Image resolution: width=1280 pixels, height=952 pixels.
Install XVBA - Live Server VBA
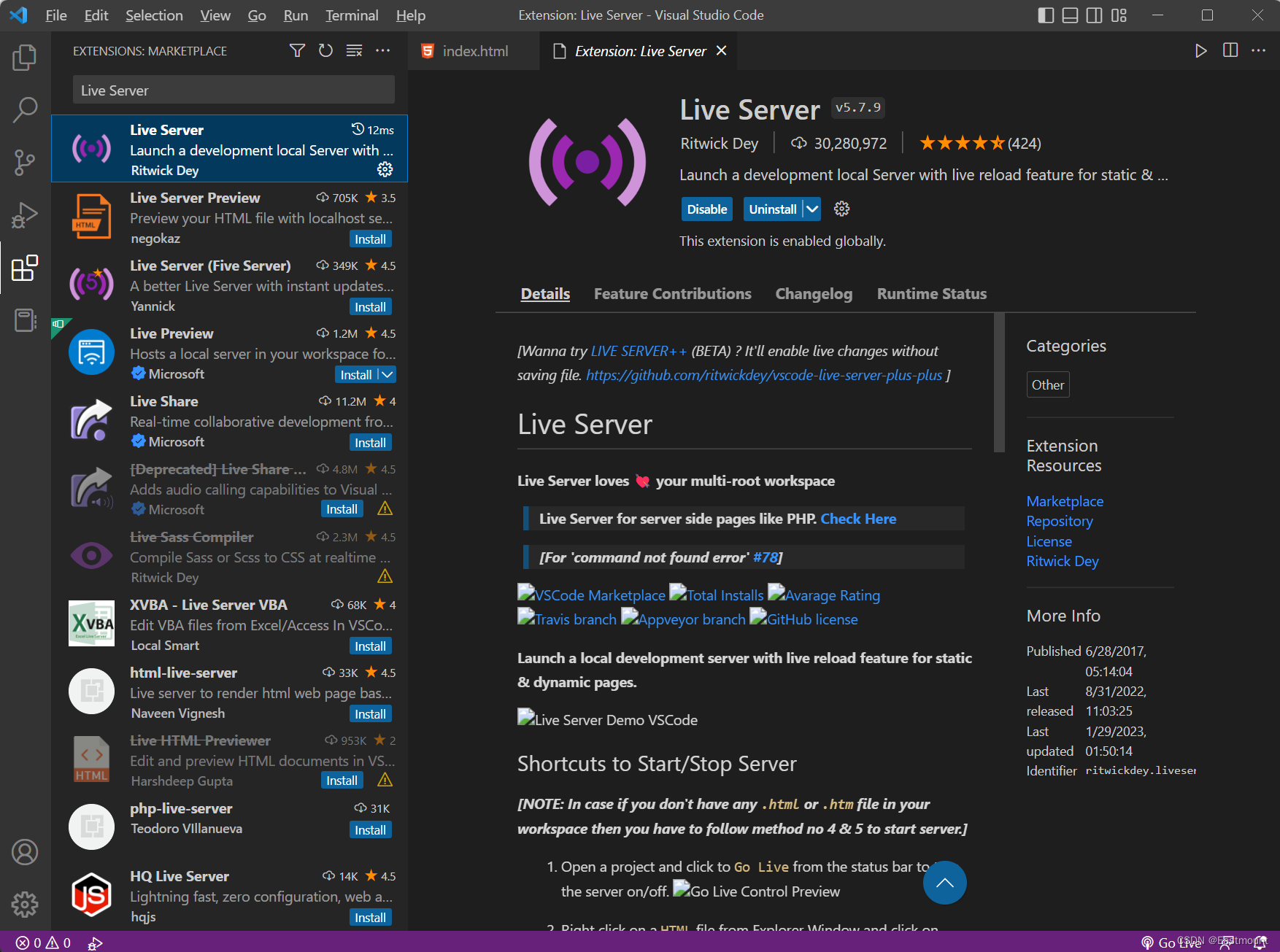pyautogui.click(x=370, y=646)
